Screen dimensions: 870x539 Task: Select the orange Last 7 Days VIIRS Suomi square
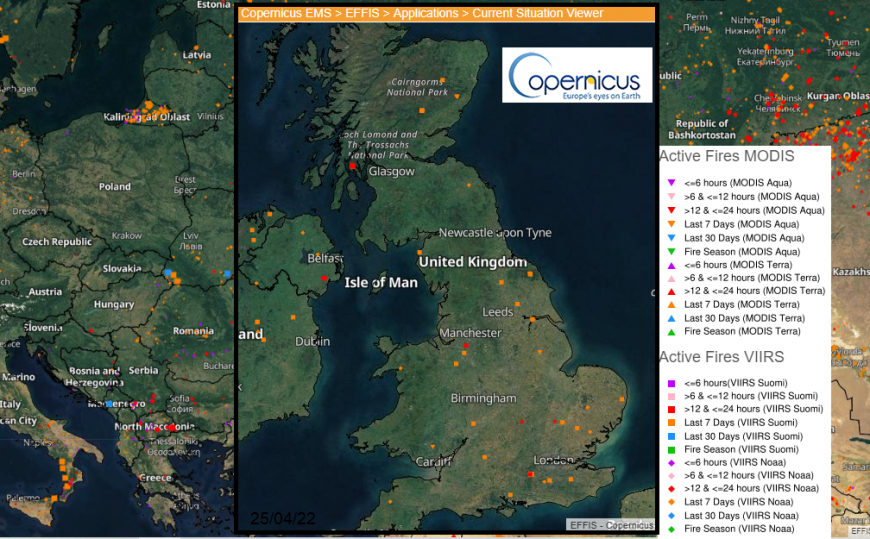coord(671,422)
